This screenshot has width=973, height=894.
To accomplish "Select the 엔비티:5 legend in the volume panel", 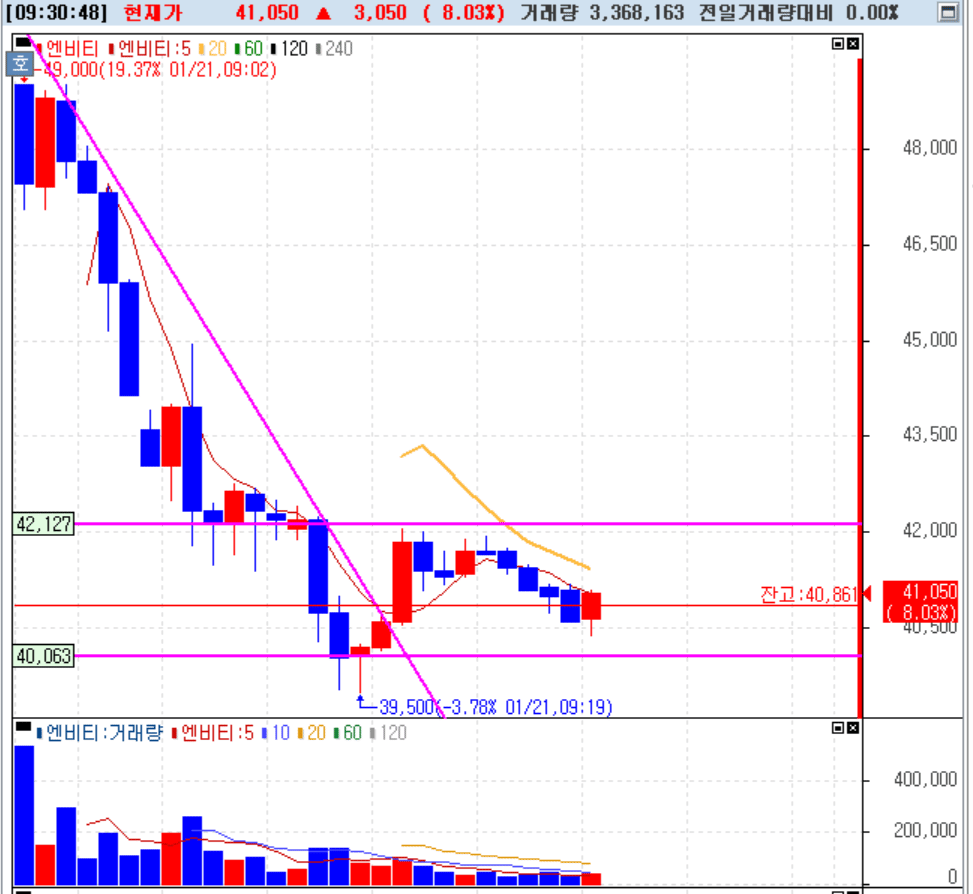I will [213, 733].
